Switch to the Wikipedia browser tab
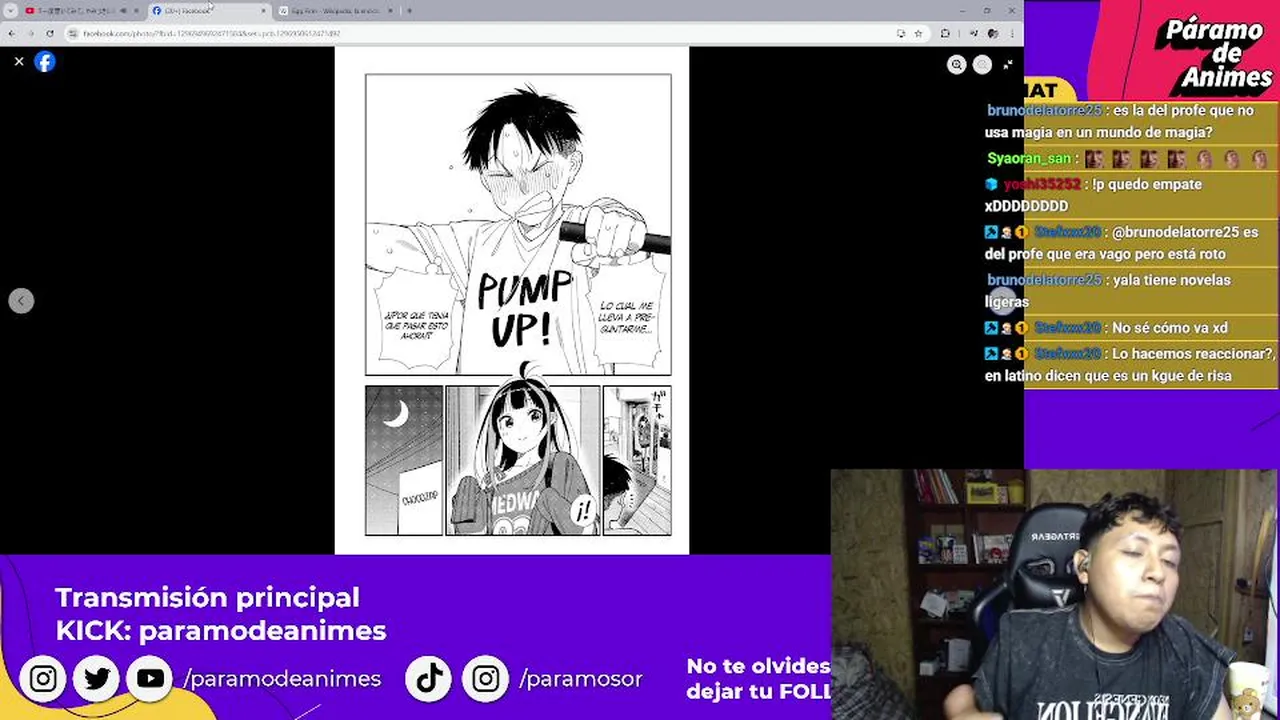The height and width of the screenshot is (720, 1280). 335,11
